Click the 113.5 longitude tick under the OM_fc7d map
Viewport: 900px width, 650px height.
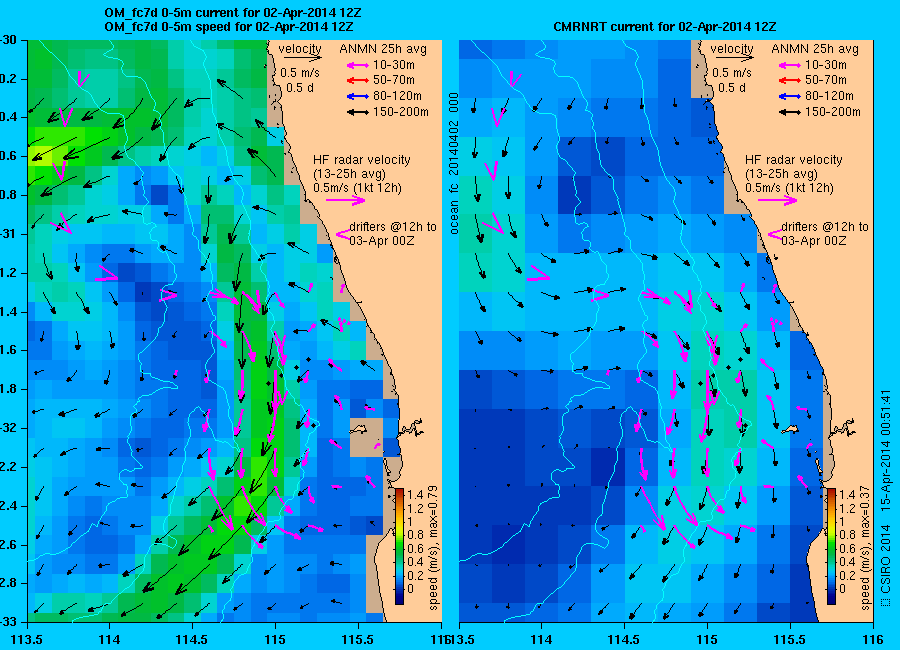tap(28, 640)
